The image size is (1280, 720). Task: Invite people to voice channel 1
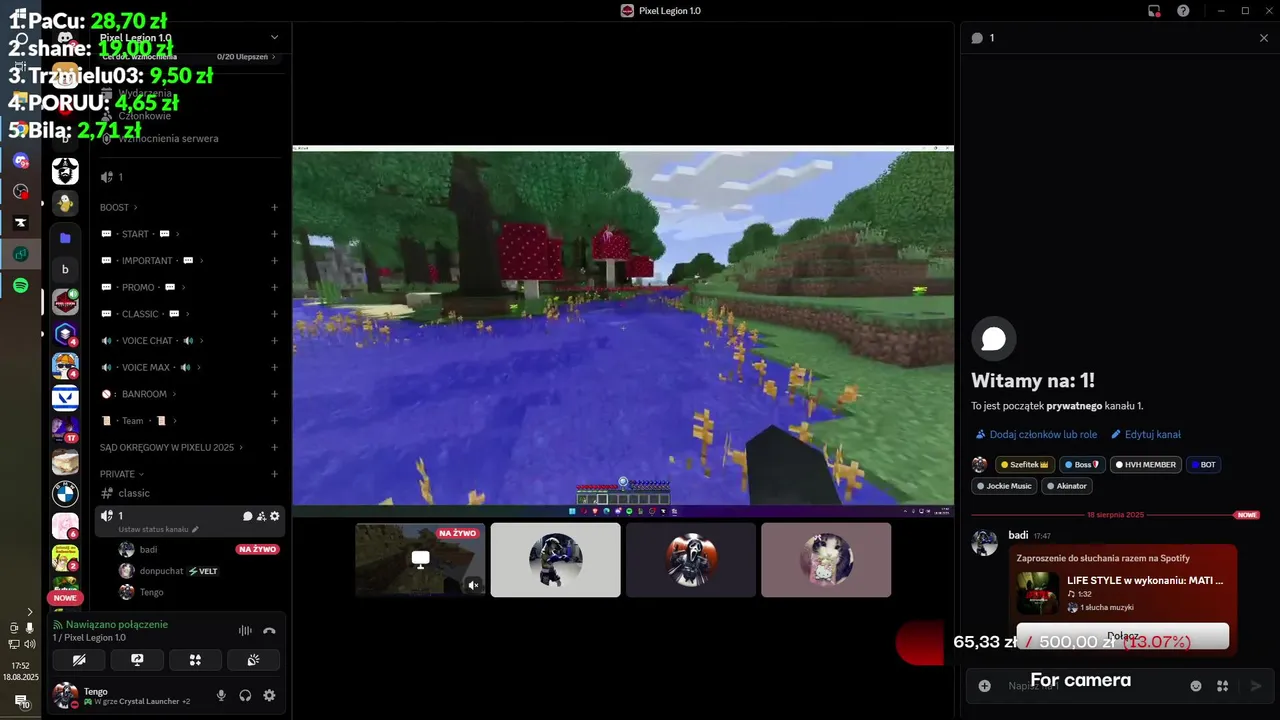[261, 516]
